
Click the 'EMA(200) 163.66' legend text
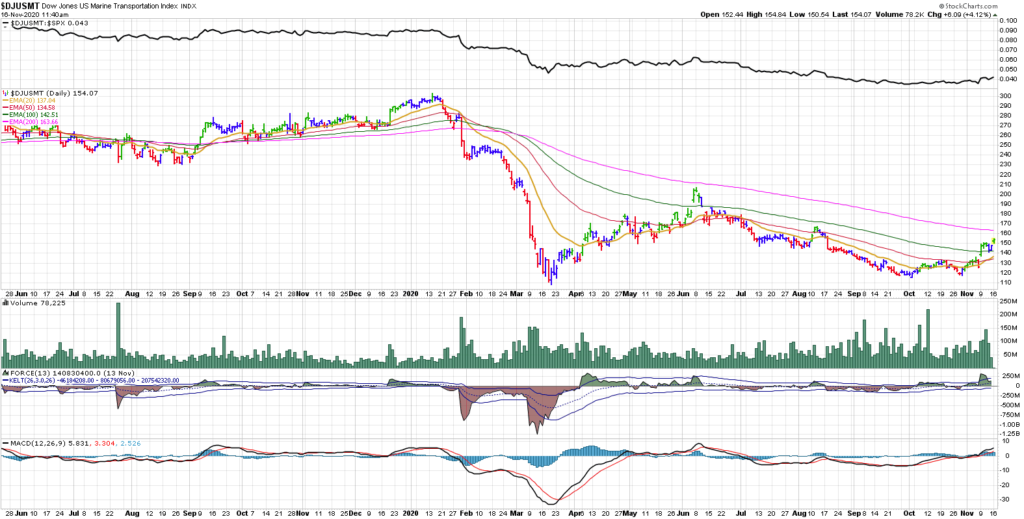coord(35,120)
